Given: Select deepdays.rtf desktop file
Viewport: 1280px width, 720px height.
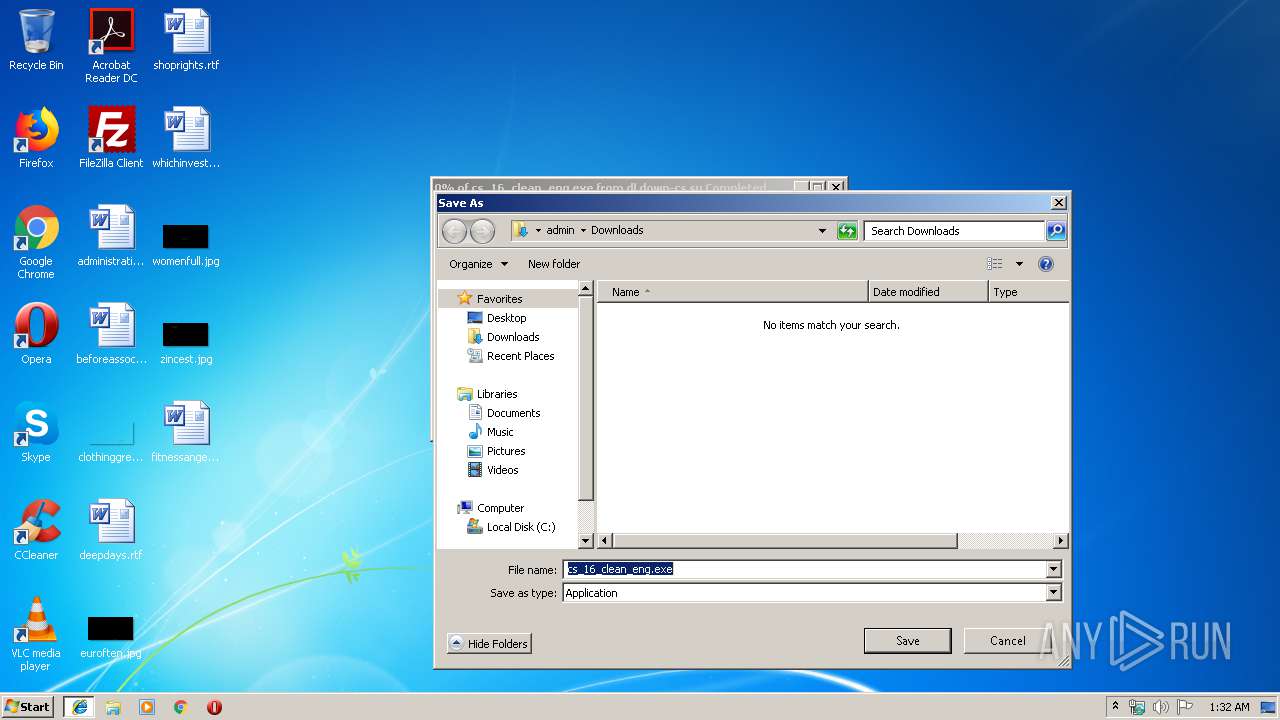Looking at the screenshot, I should (111, 530).
